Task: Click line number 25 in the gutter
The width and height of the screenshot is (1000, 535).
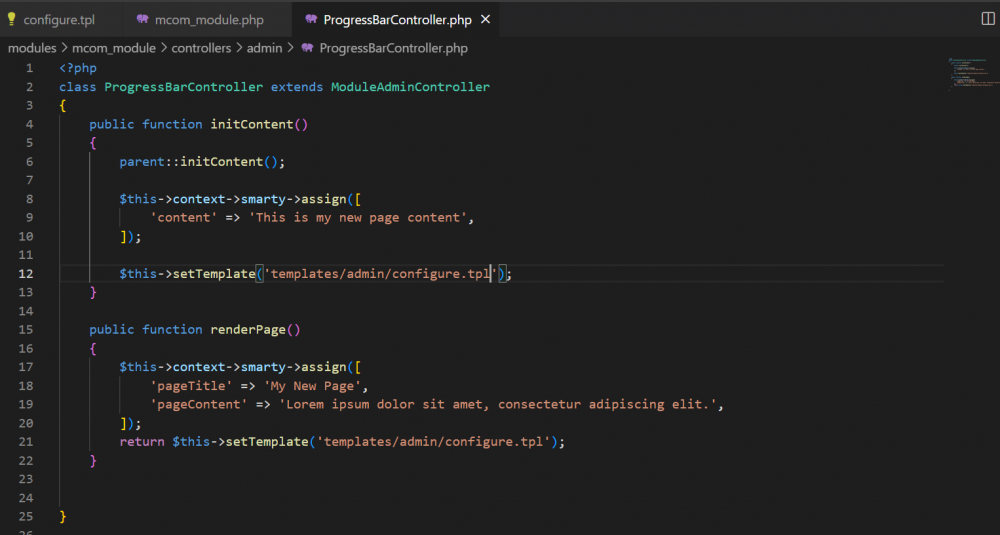Action: [26, 516]
